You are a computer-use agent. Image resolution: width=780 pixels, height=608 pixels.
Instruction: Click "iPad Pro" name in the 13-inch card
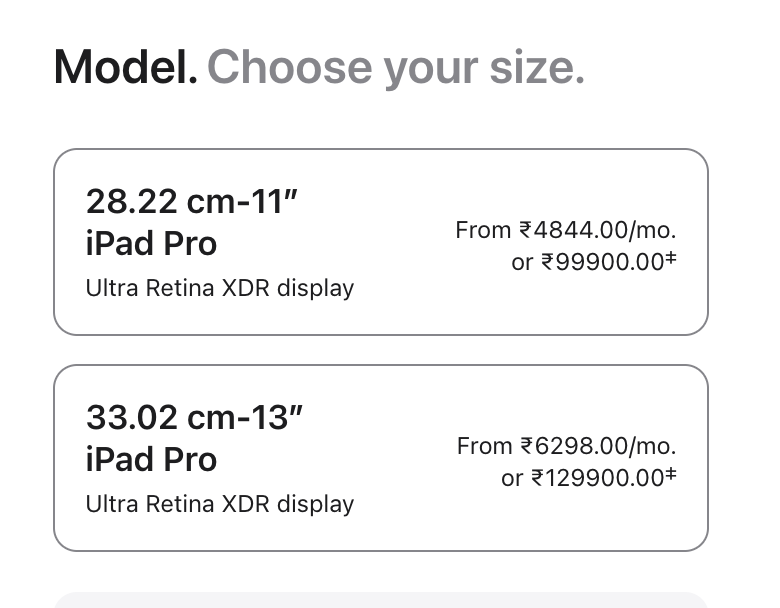(x=151, y=460)
